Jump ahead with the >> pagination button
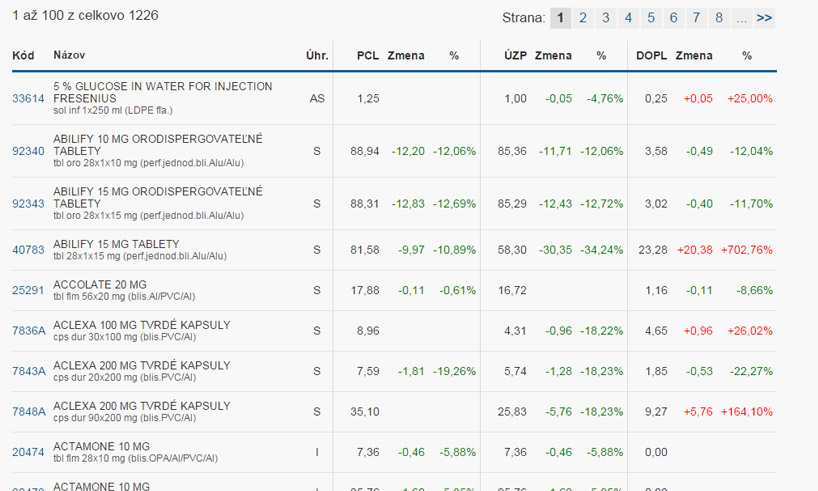The height and width of the screenshot is (491, 818). [764, 18]
